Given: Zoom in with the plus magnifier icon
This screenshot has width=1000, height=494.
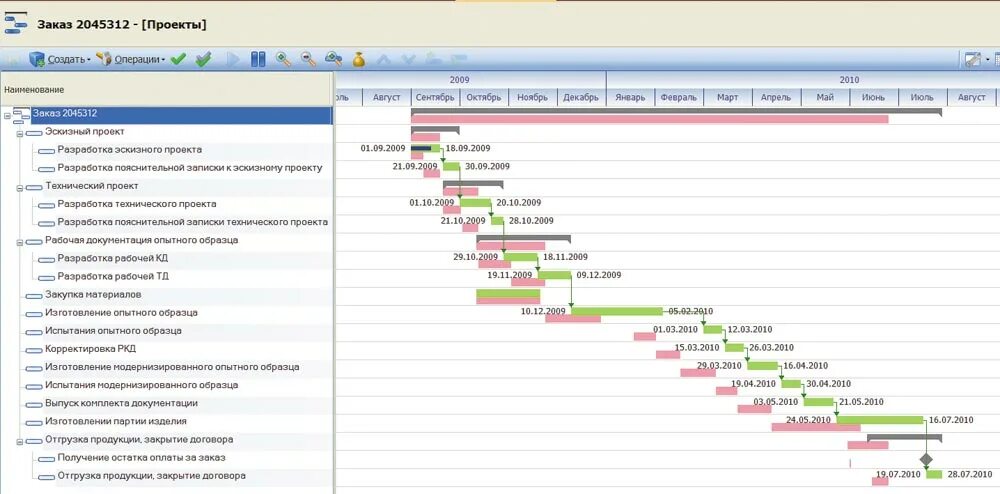Looking at the screenshot, I should (x=283, y=59).
